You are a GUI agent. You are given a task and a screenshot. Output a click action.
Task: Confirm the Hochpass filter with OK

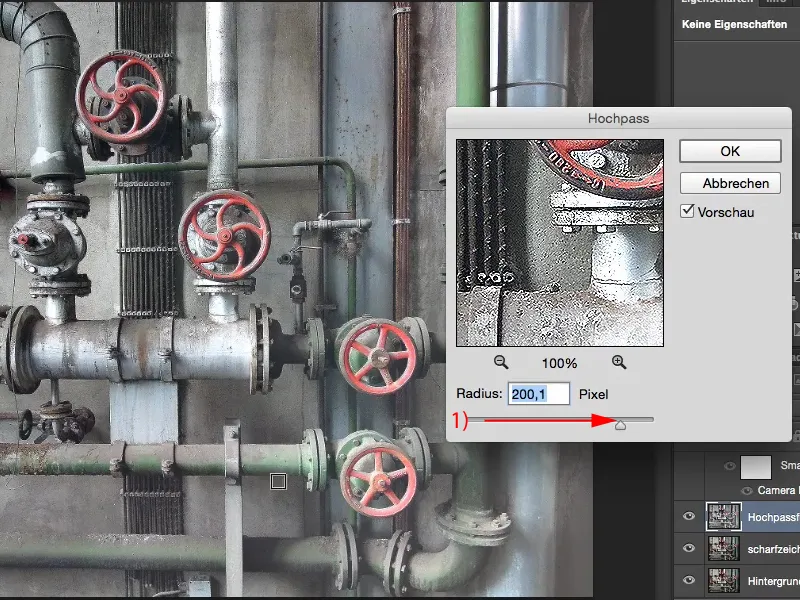(x=730, y=151)
